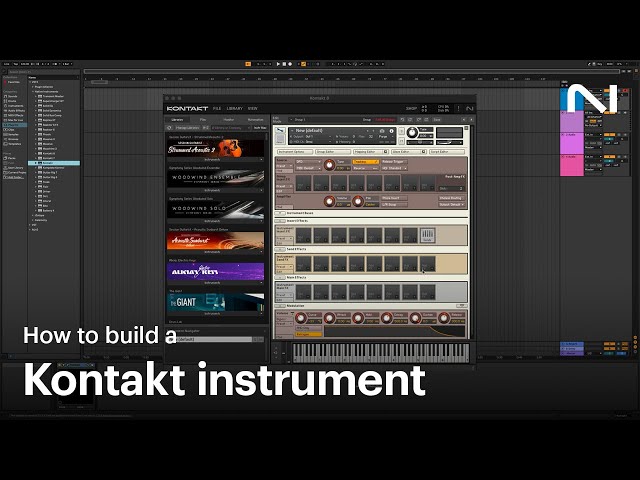
Task: Click the NI logo icon in Kontakt header
Action: tap(469, 109)
